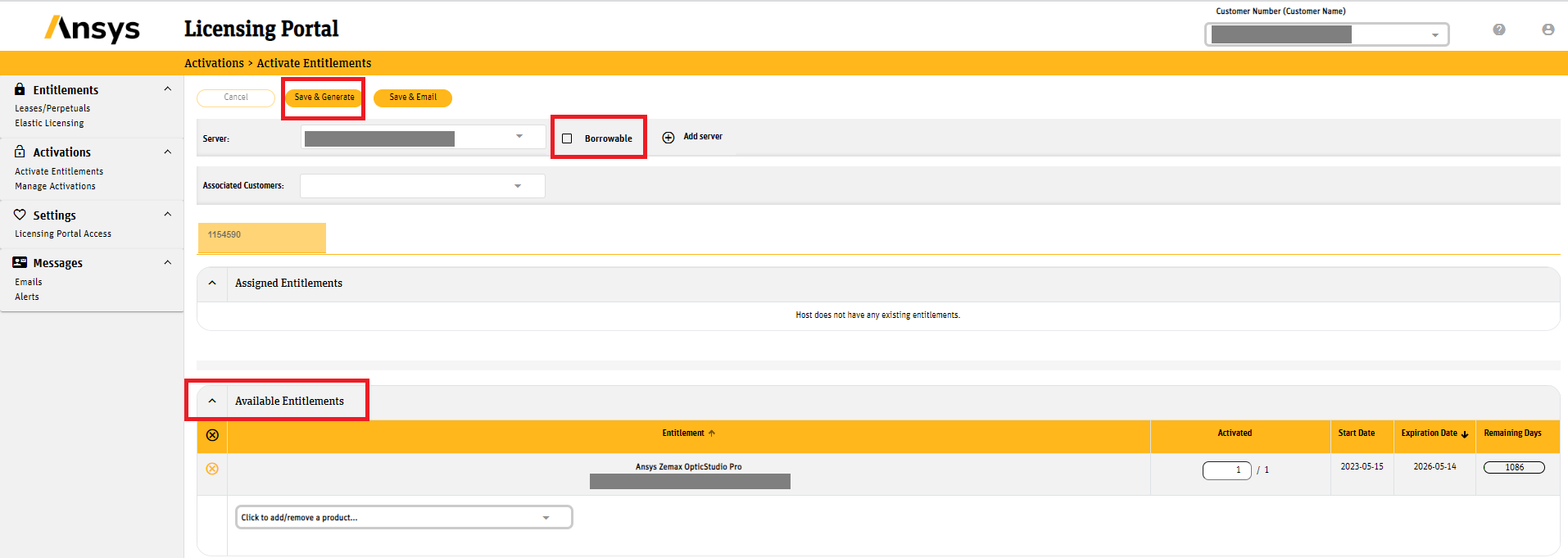1568x558 pixels.
Task: Click the Start Date column header
Action: (1357, 433)
